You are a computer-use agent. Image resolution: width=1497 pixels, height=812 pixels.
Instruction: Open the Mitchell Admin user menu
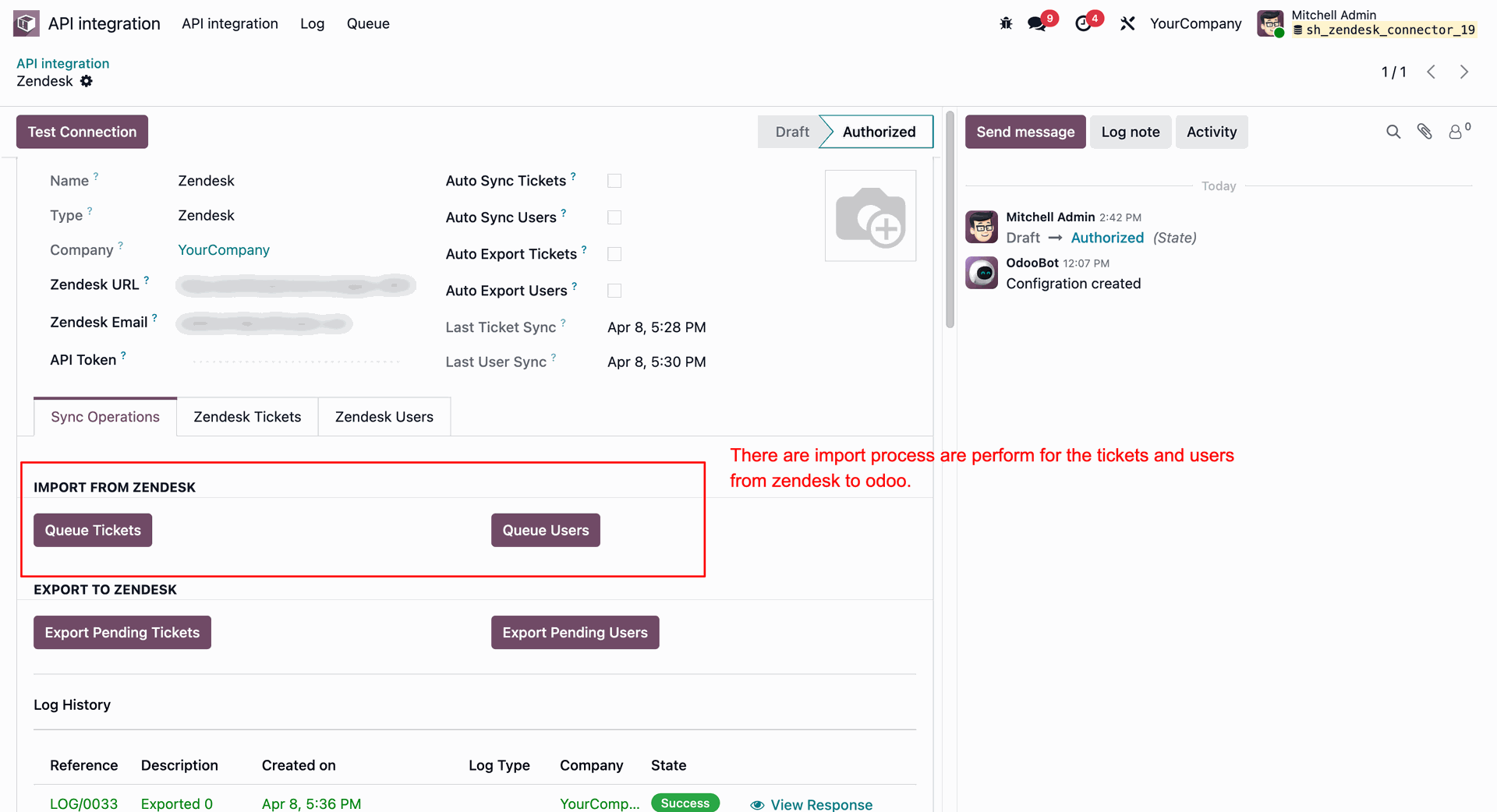(x=1368, y=23)
